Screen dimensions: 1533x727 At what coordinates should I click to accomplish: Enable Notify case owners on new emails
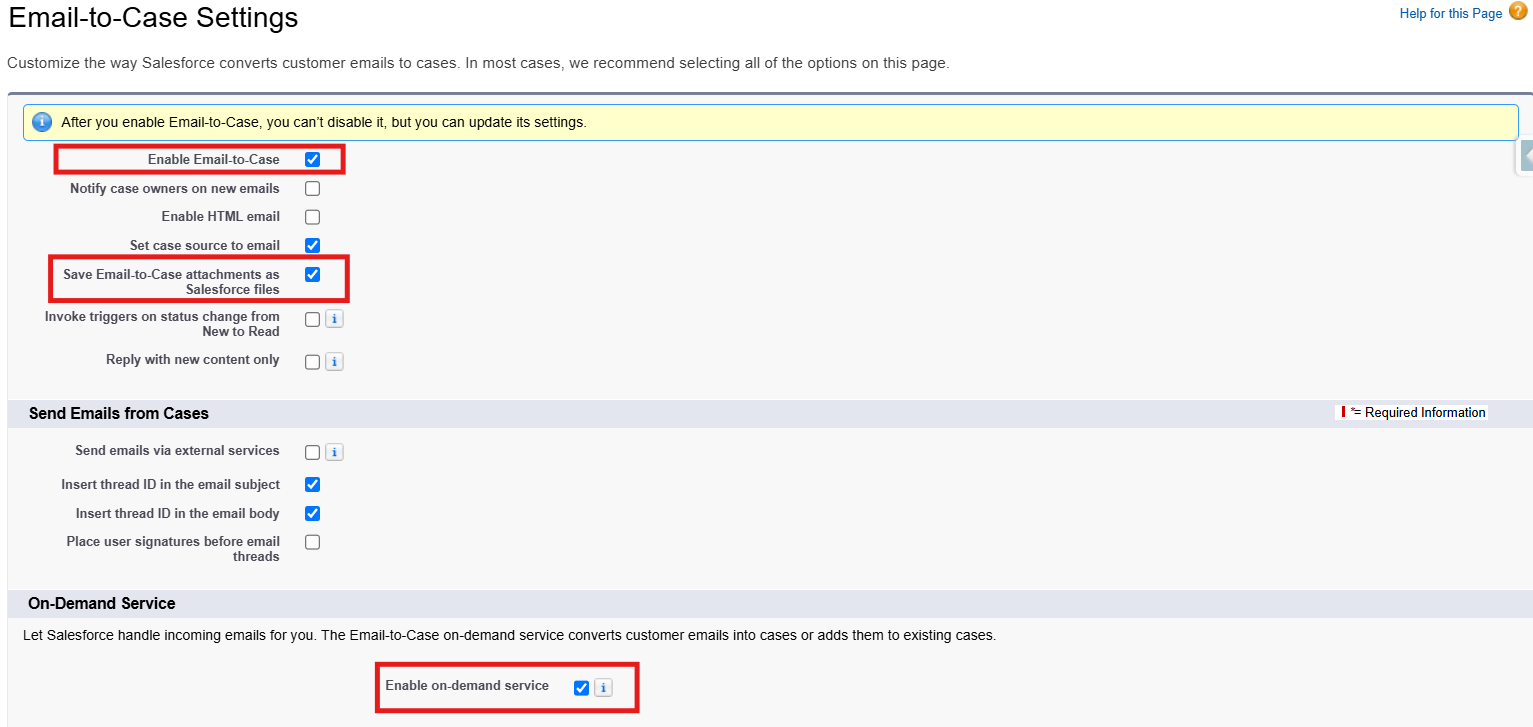(x=313, y=188)
